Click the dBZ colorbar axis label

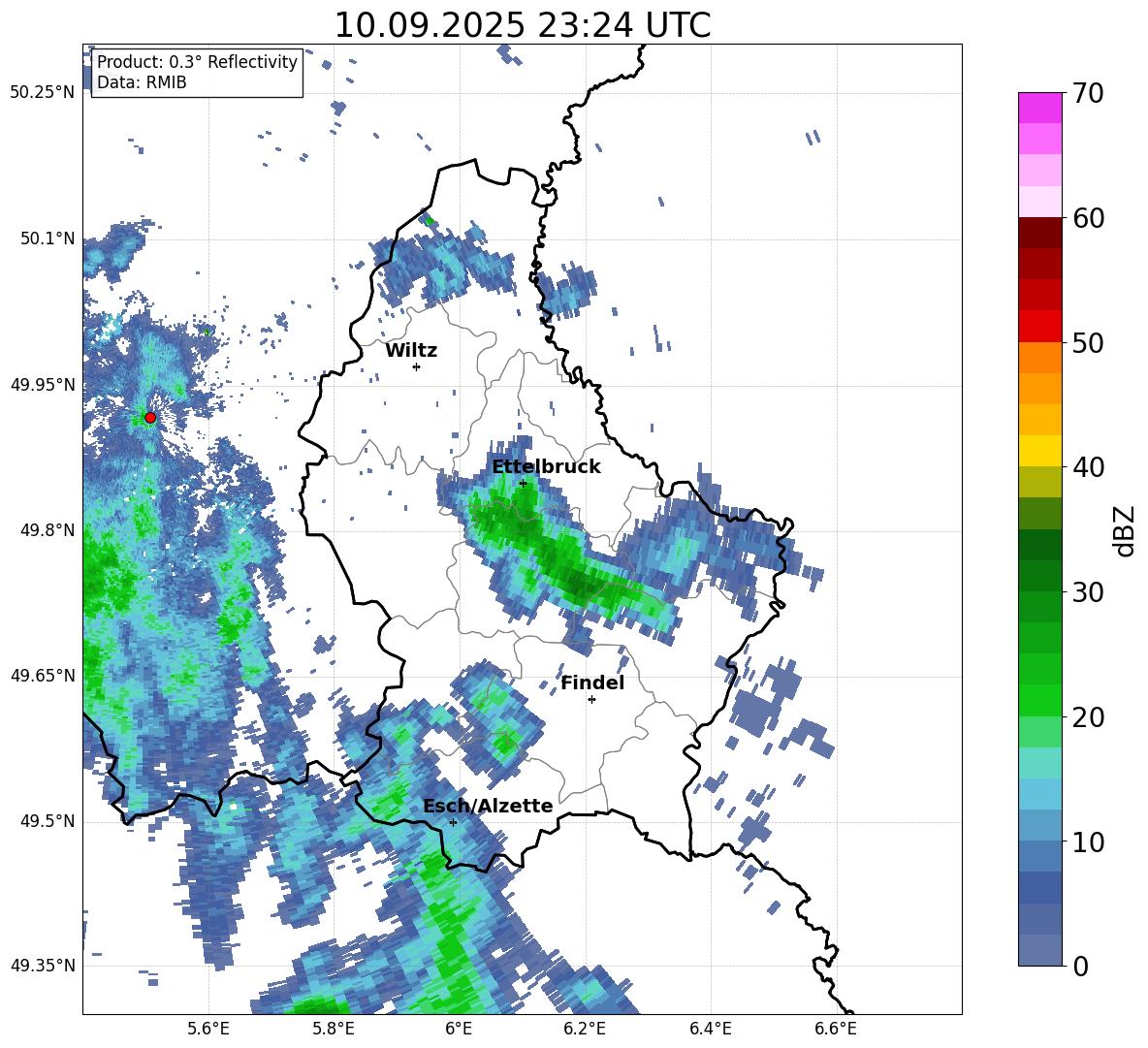point(1126,530)
